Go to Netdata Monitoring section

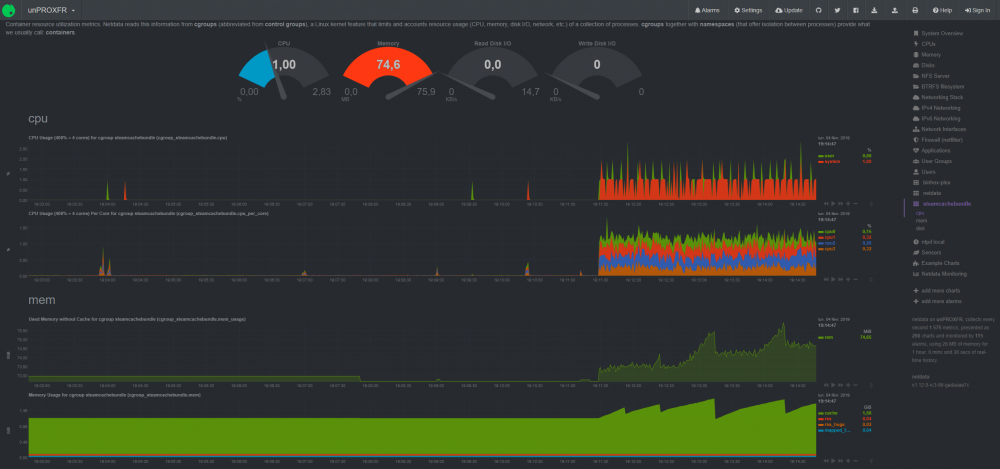click(940, 274)
